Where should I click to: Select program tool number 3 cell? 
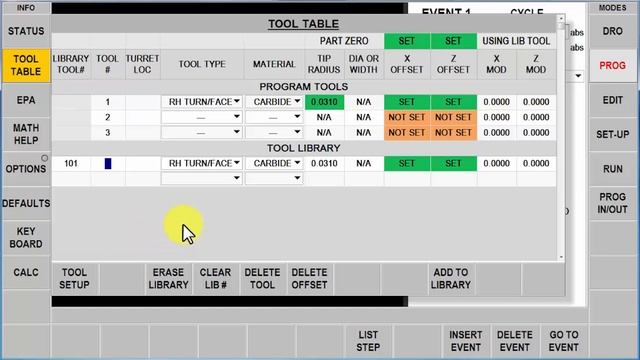coord(108,133)
